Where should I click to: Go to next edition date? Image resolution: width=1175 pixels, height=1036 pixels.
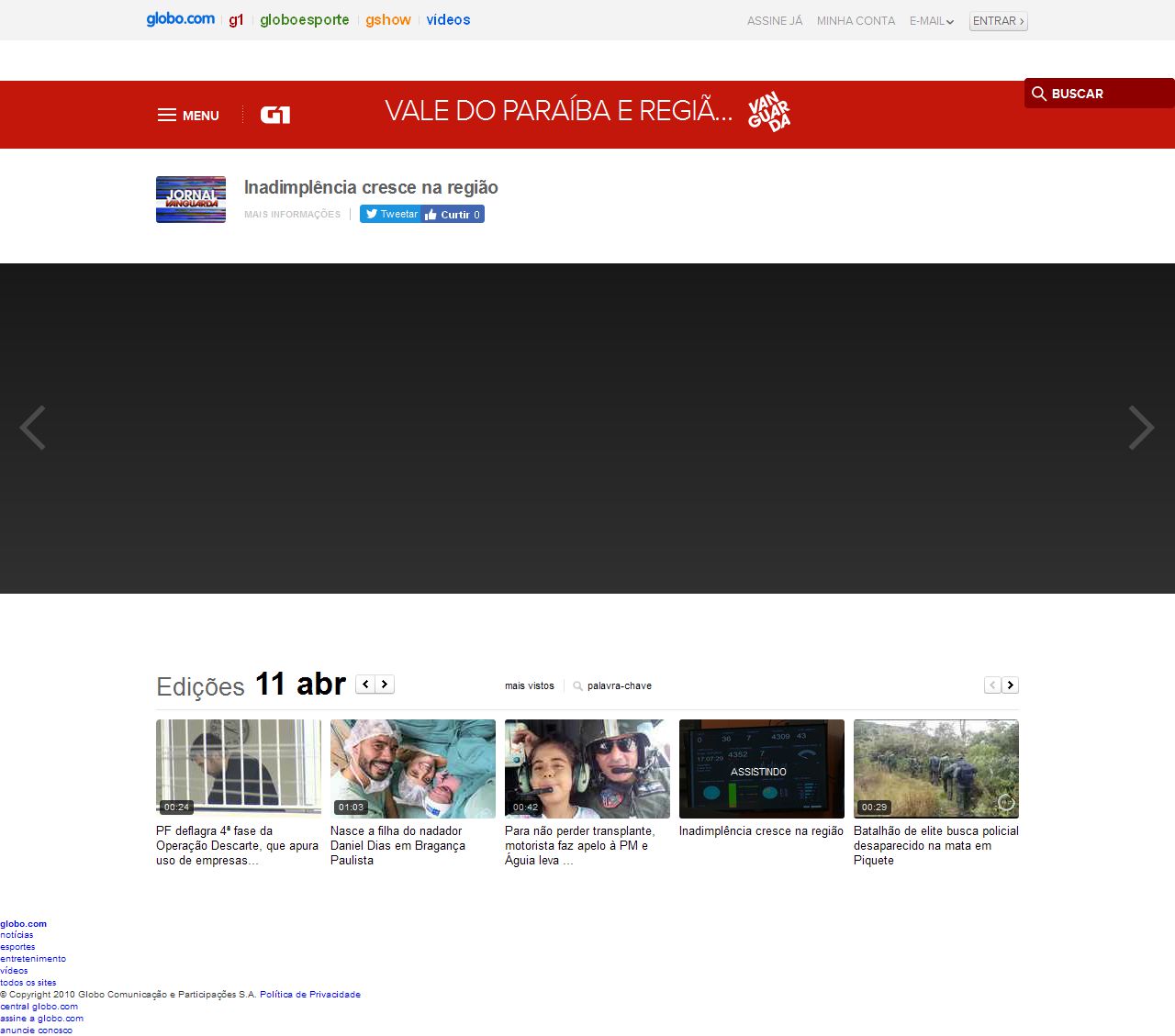[385, 684]
